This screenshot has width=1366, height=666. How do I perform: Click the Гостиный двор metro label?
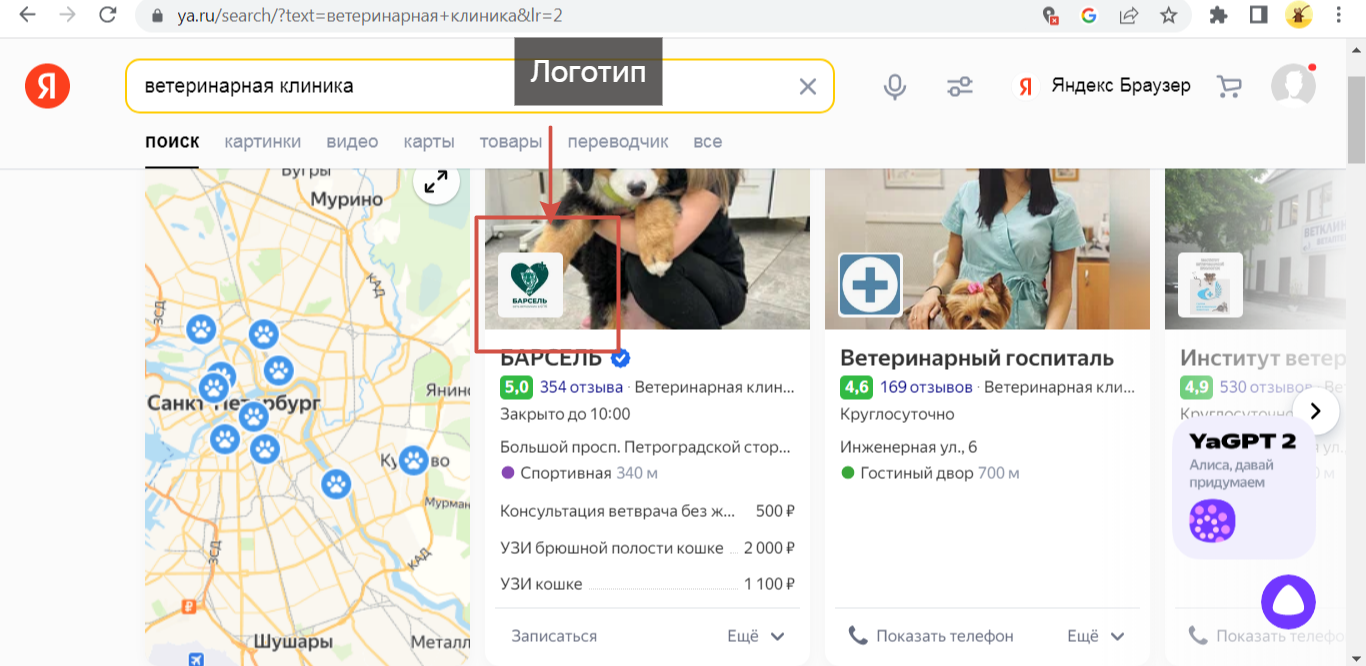click(x=916, y=473)
